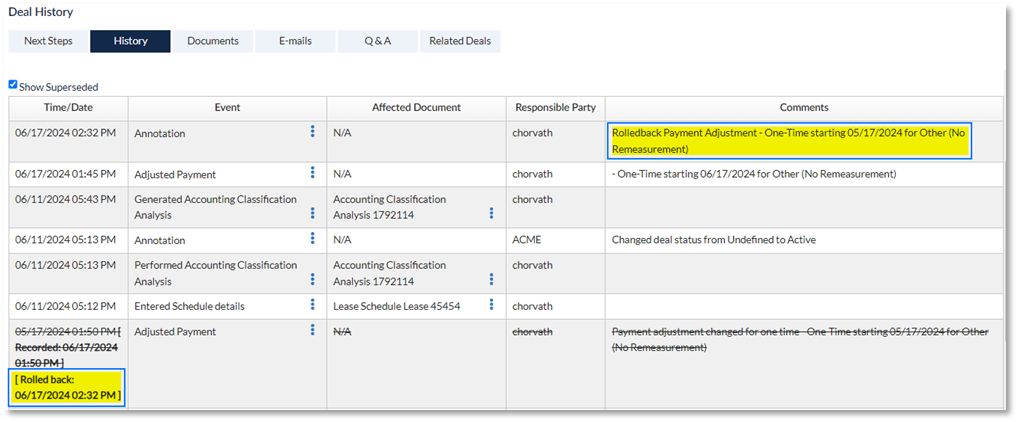Click the Responsible Party column header

(x=556, y=108)
